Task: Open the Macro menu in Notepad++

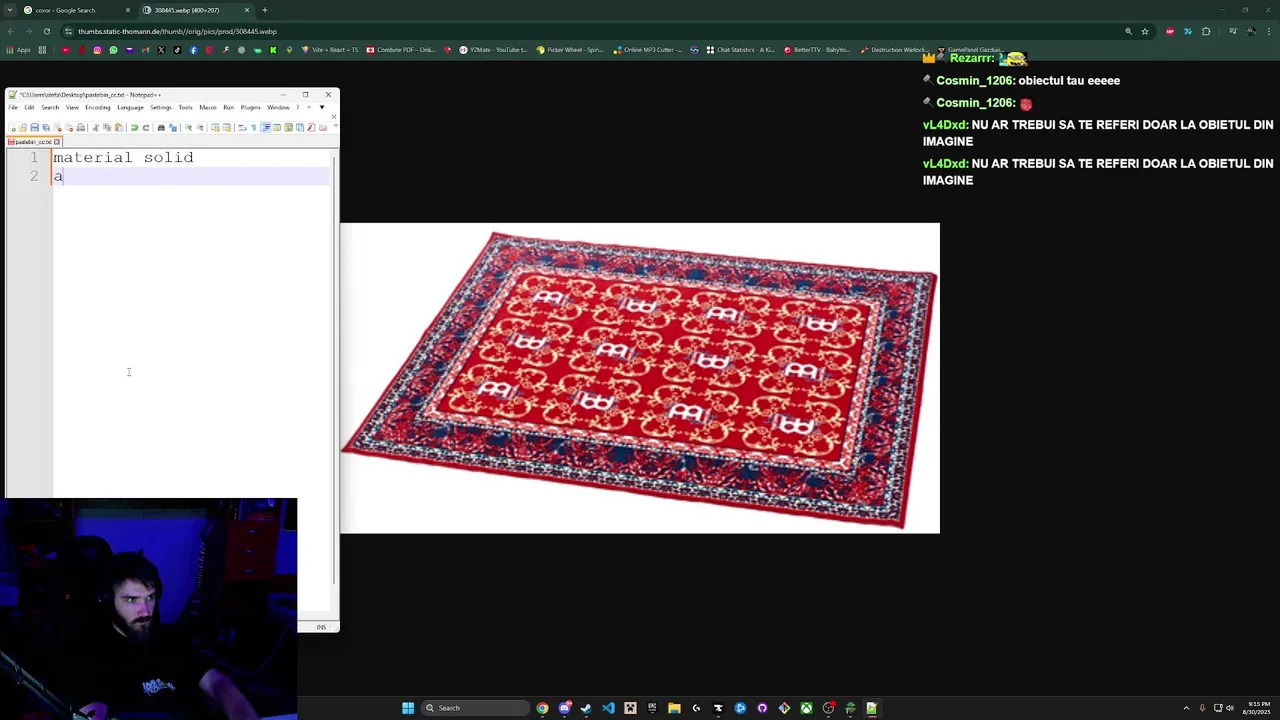Action: 208,107
